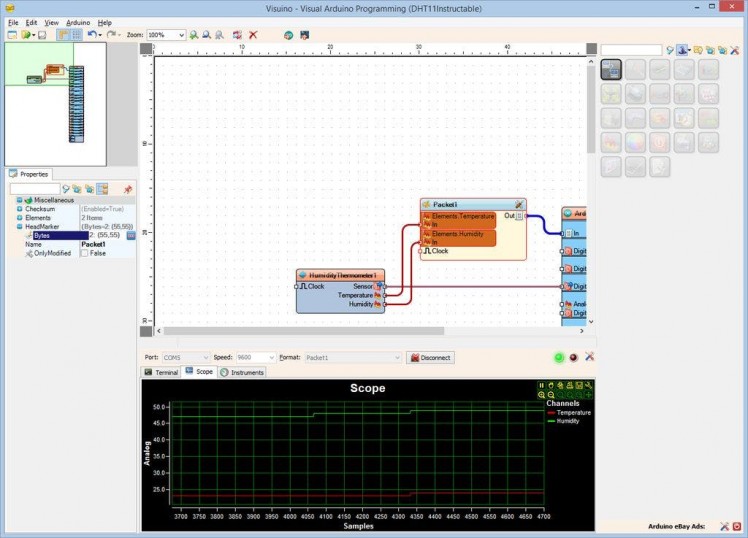Switch to the Terminal tab
Viewport: 748px width, 538px height.
coord(161,372)
